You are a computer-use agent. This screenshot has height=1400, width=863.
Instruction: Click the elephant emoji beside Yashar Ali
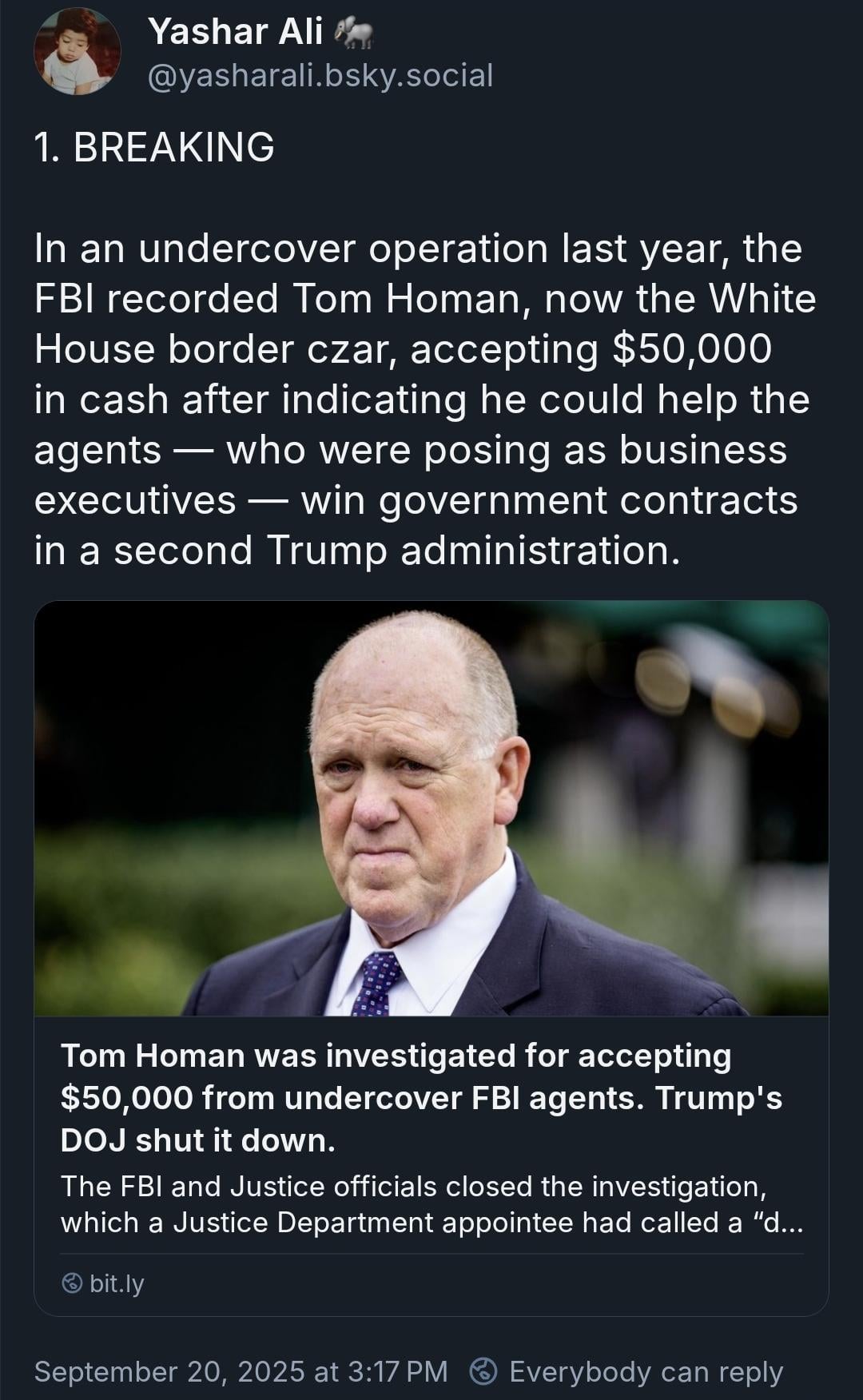point(355,33)
